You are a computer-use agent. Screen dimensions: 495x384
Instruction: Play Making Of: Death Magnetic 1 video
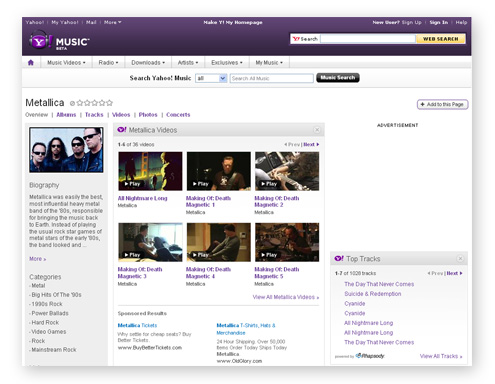[219, 171]
